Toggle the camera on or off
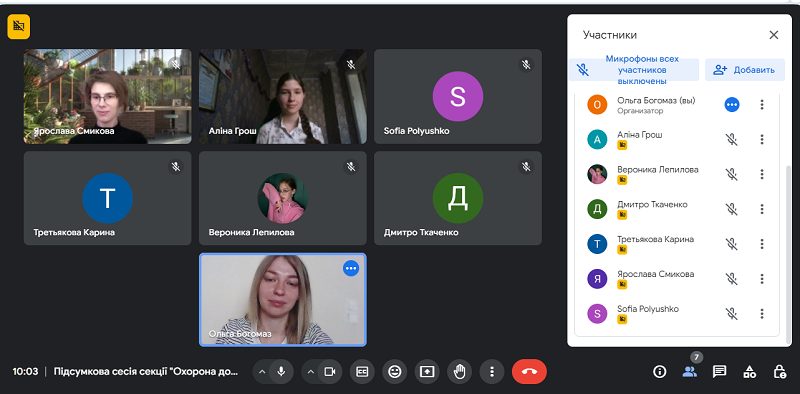 click(x=330, y=372)
